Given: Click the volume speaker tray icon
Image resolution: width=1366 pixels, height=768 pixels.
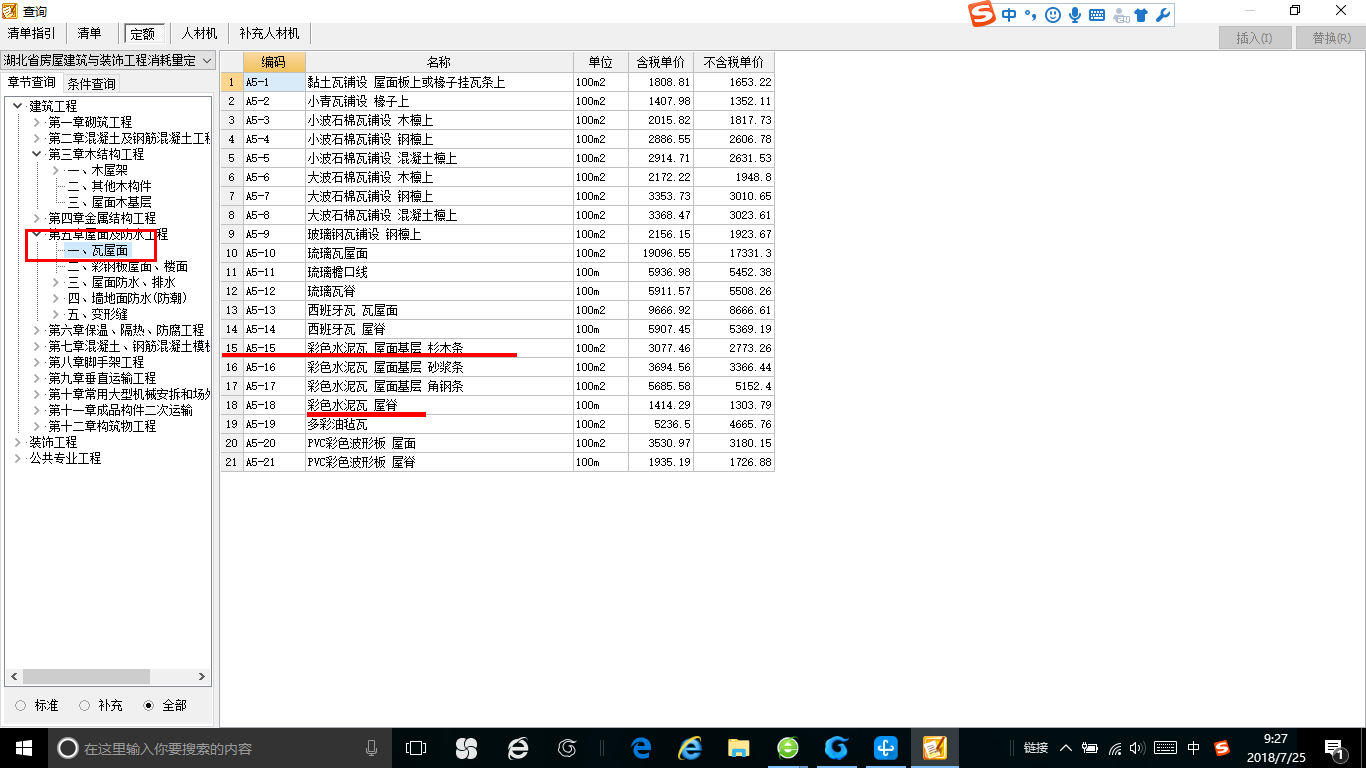Looking at the screenshot, I should [1137, 748].
